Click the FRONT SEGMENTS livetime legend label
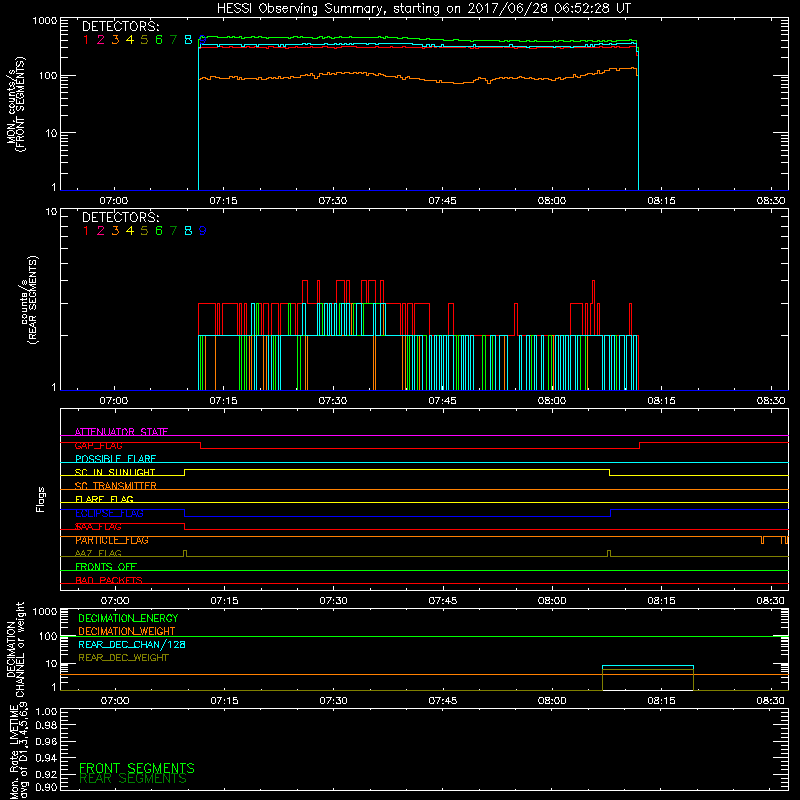Viewport: 800px width, 800px height. (x=137, y=768)
